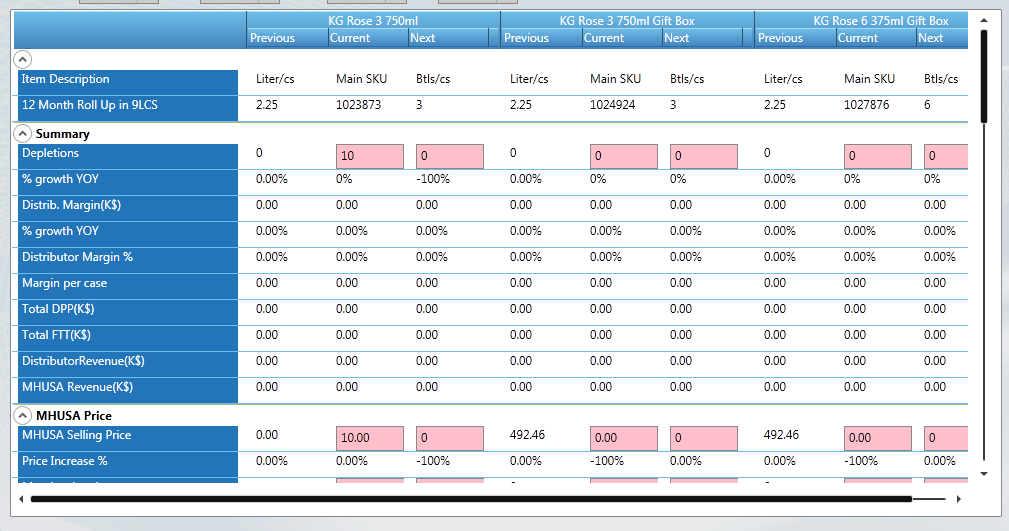Image resolution: width=1009 pixels, height=531 pixels.
Task: Click Next under KG Rose 6 375ml Gift Box
Action: point(942,38)
